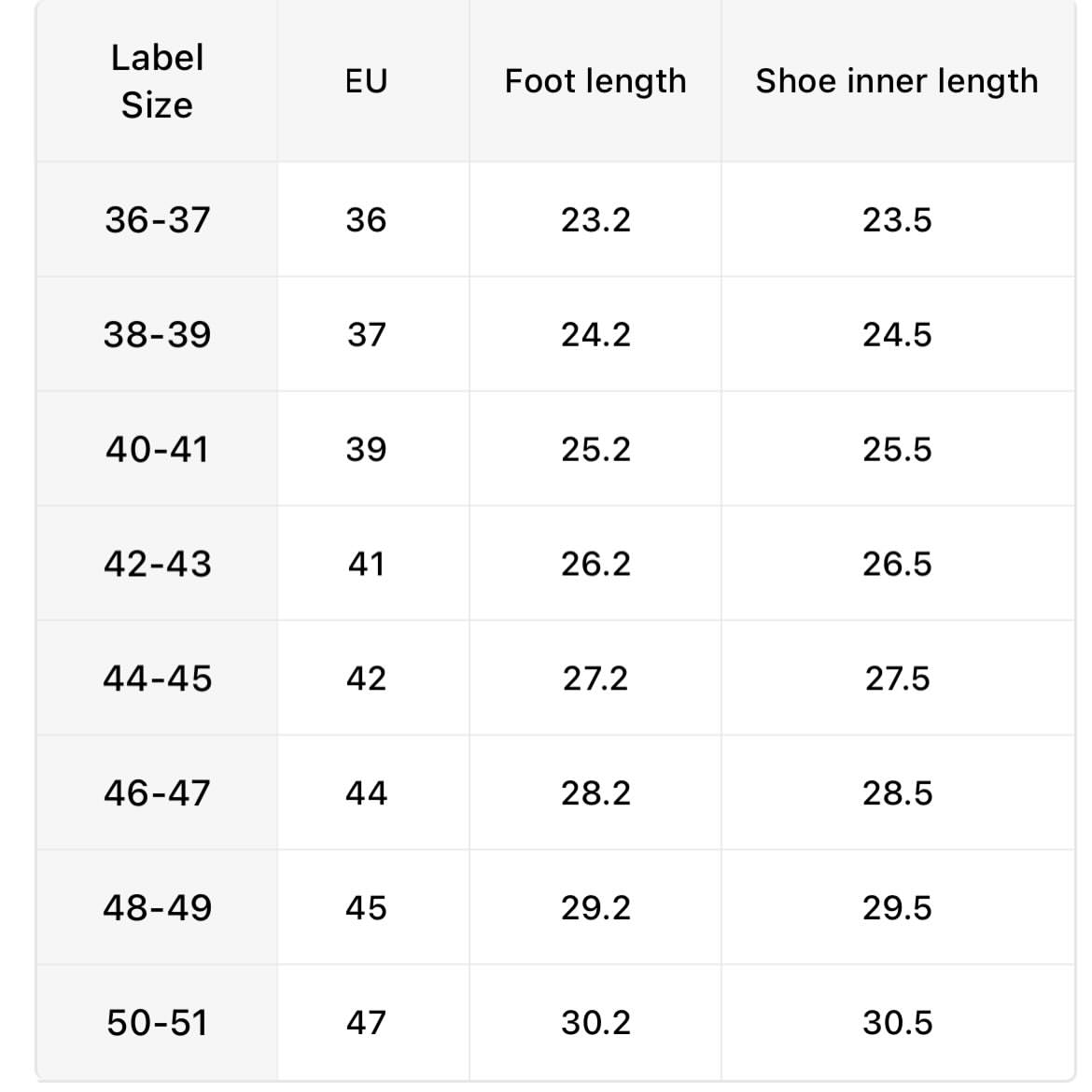Select the Foot length header cell
Screen dimensions: 1092x1092
(595, 81)
